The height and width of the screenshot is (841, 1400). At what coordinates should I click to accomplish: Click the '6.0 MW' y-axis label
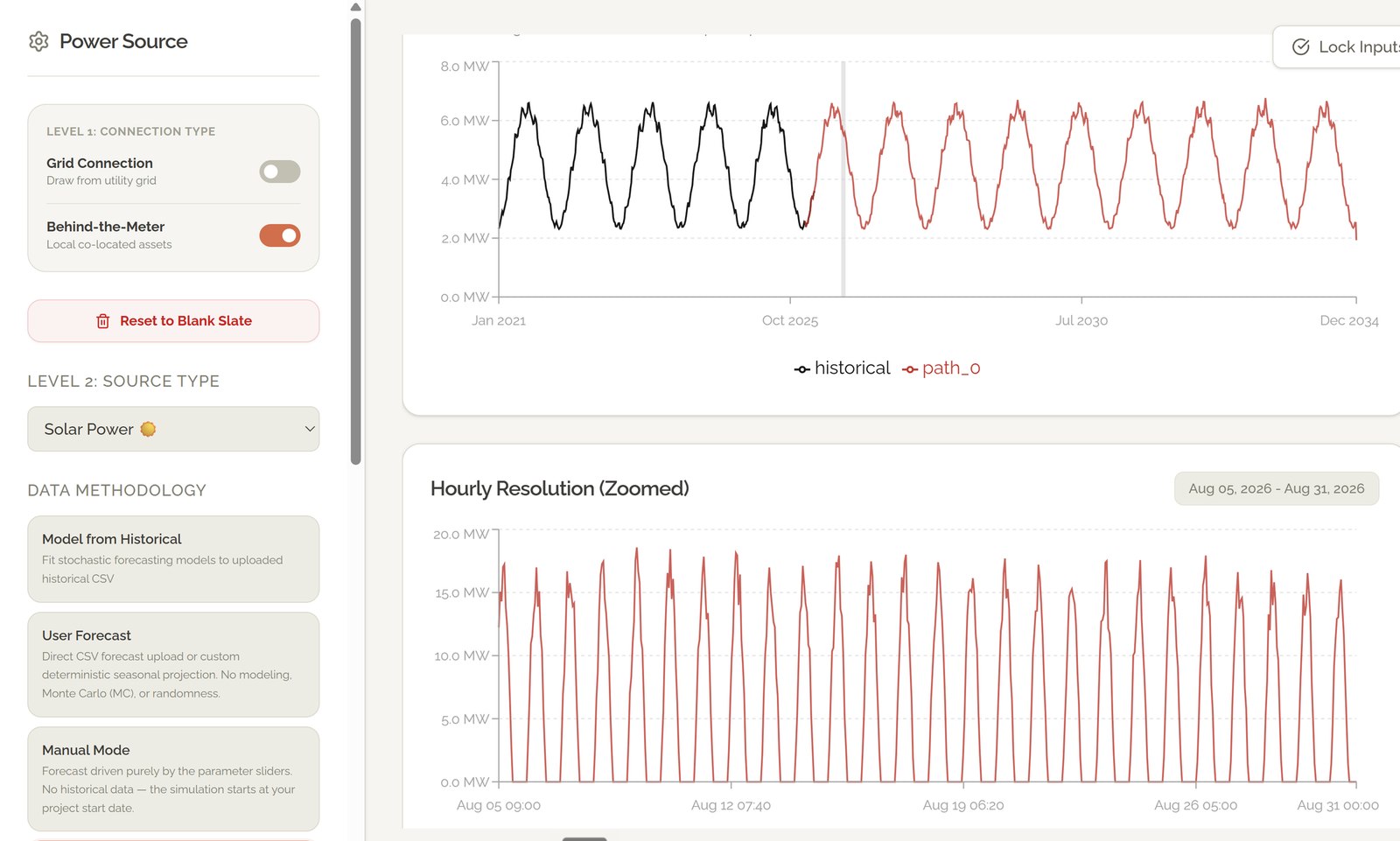click(465, 121)
